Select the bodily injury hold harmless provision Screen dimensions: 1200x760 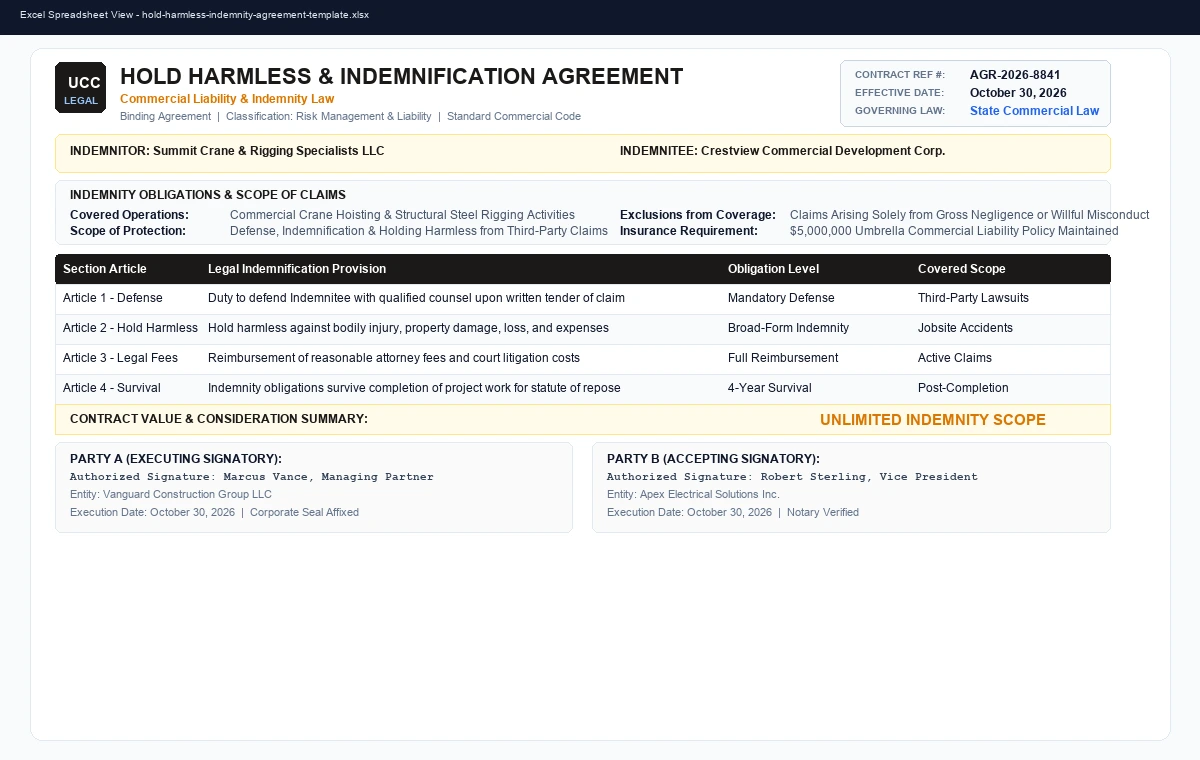pos(408,328)
